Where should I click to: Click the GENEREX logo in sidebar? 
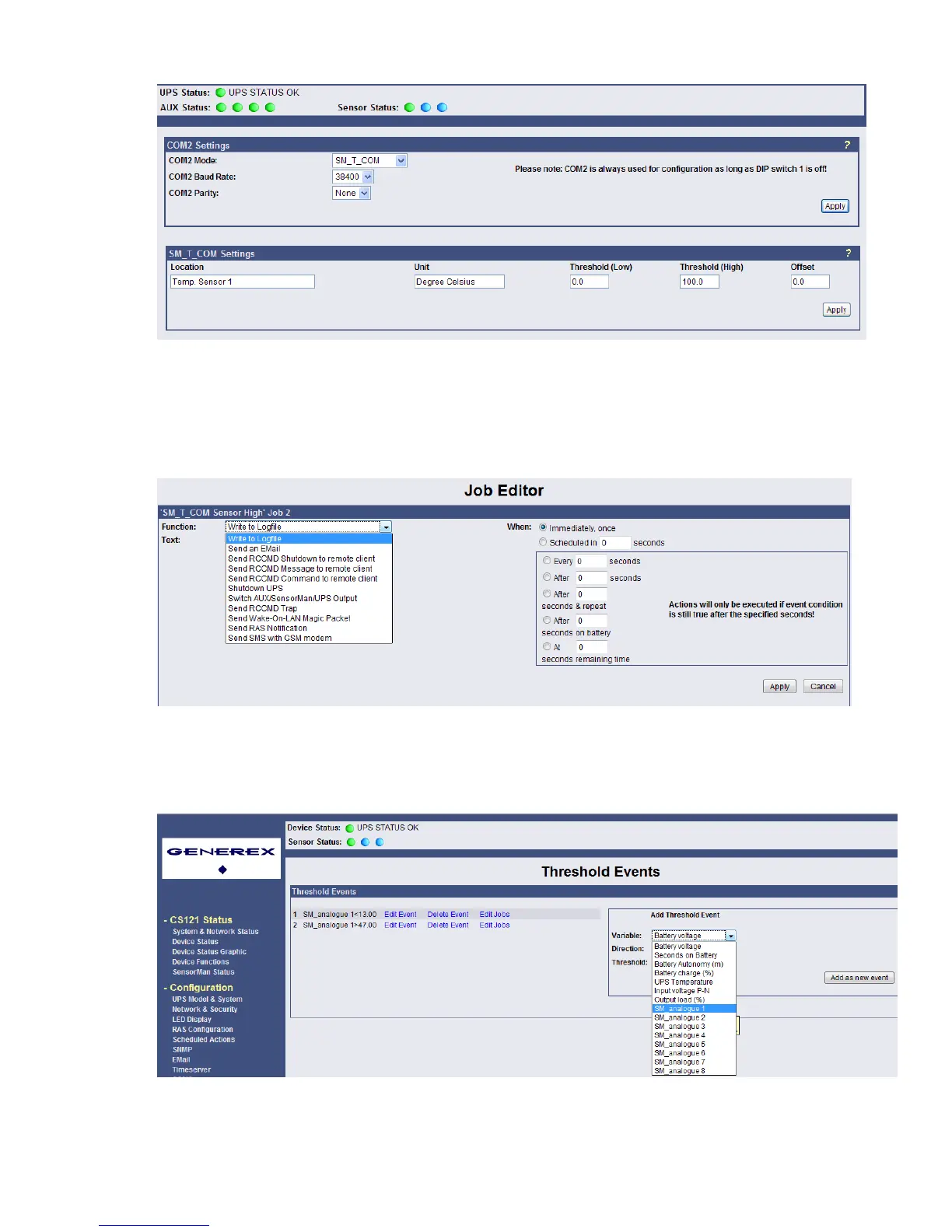coord(221,858)
